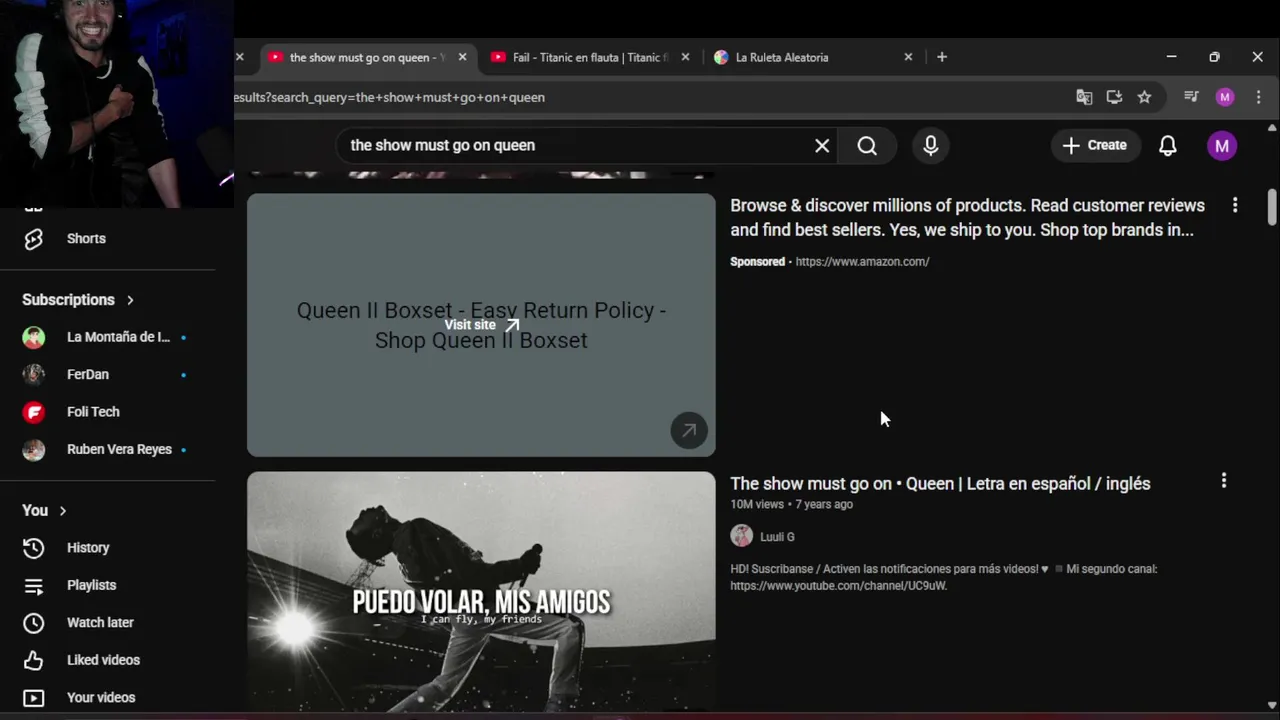Screen dimensions: 1280x720
Task: Click the Chrome translate page icon
Action: click(1084, 97)
